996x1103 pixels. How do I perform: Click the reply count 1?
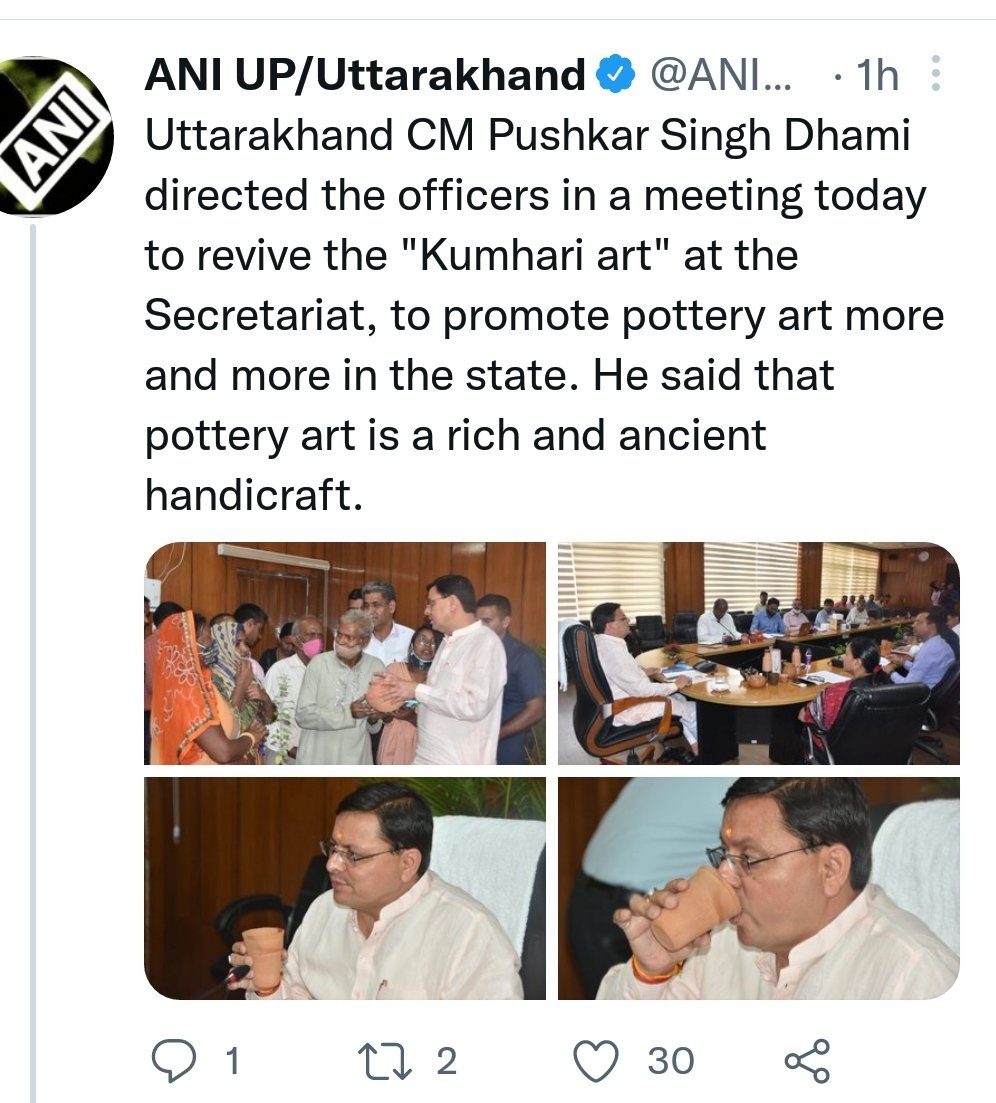tap(233, 1060)
